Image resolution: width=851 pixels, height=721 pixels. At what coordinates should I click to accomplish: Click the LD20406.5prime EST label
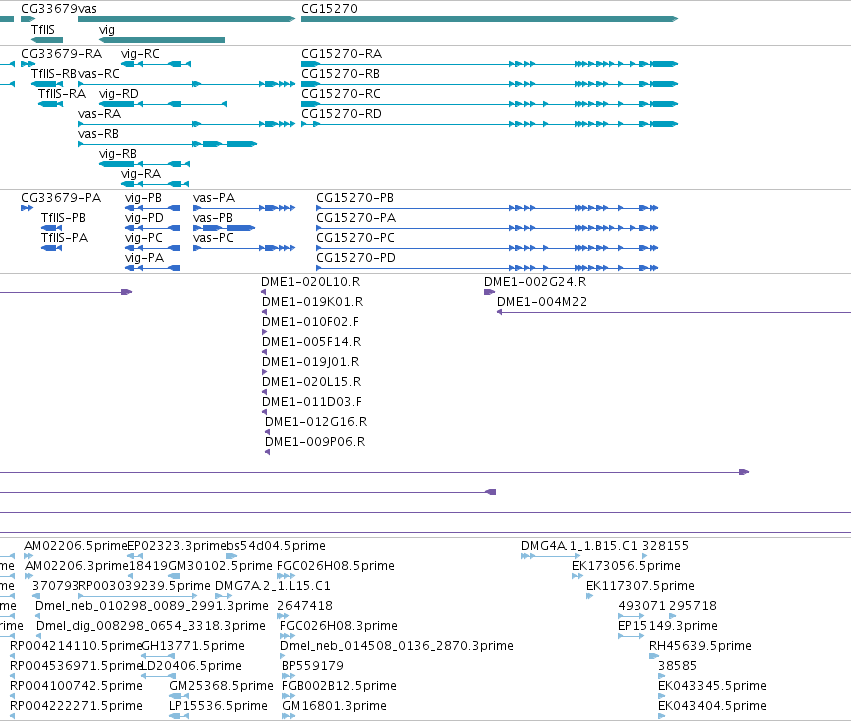tap(192, 666)
